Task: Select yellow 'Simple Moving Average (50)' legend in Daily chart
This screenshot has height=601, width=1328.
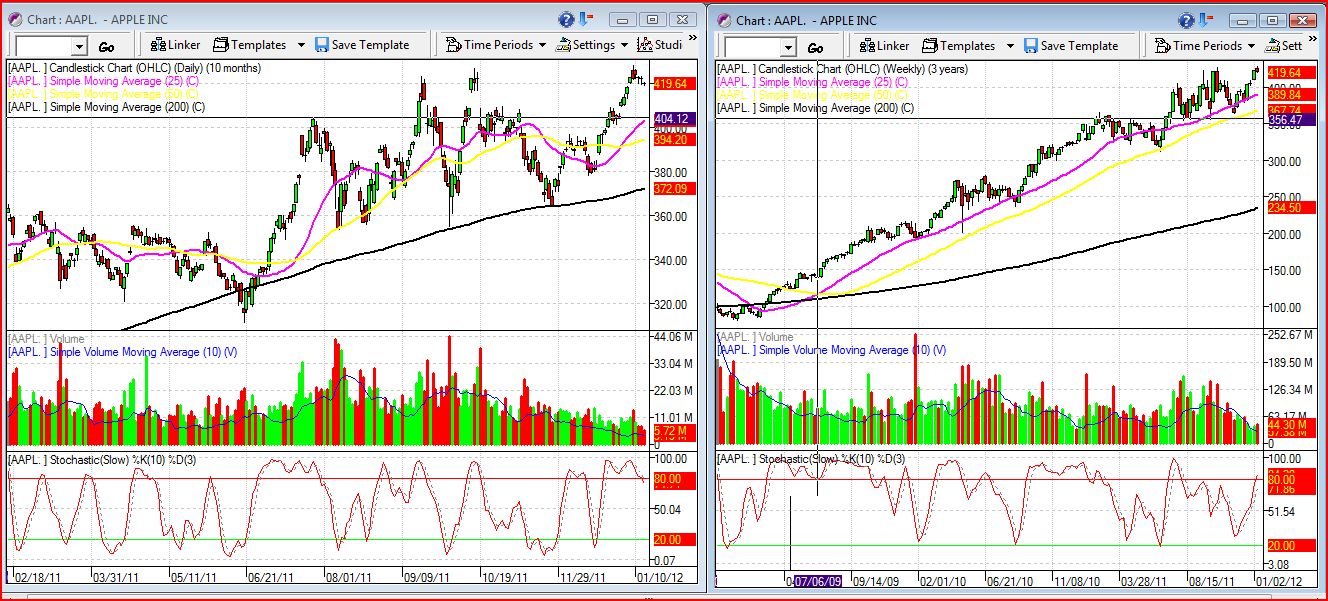Action: (x=105, y=94)
